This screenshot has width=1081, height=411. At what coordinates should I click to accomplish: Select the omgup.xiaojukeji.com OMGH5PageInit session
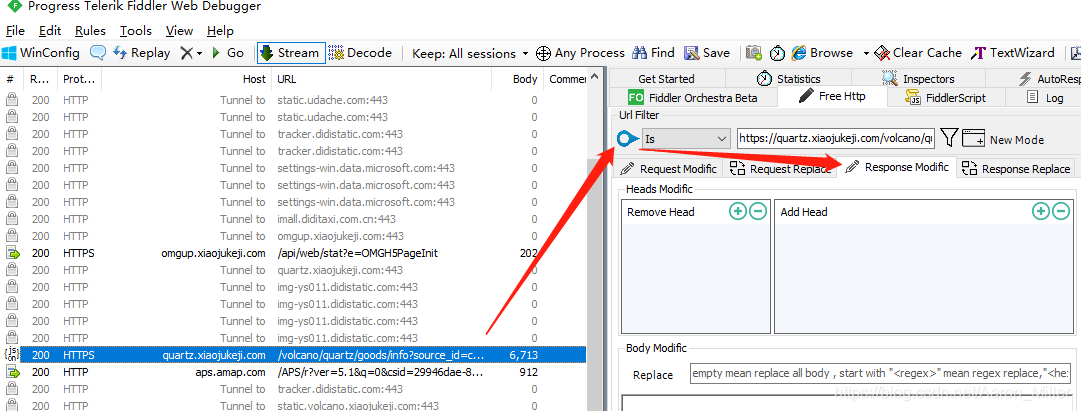tap(293, 253)
